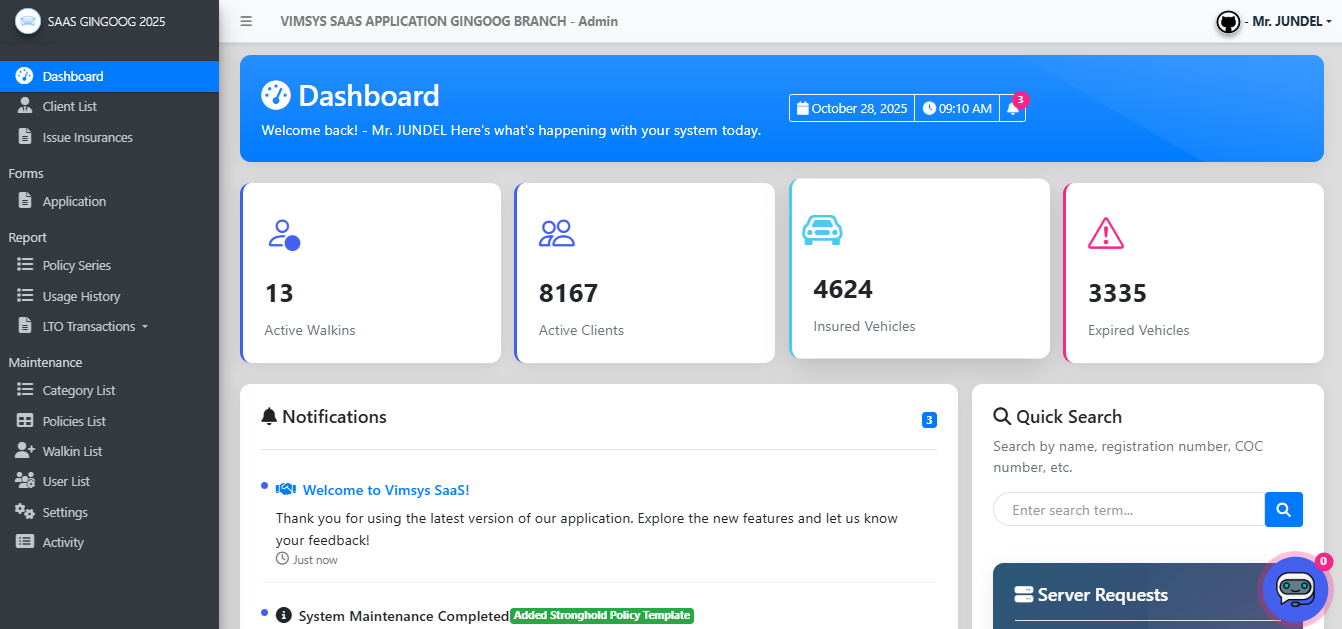Select the Issue Insurances sidebar item

tap(86, 137)
